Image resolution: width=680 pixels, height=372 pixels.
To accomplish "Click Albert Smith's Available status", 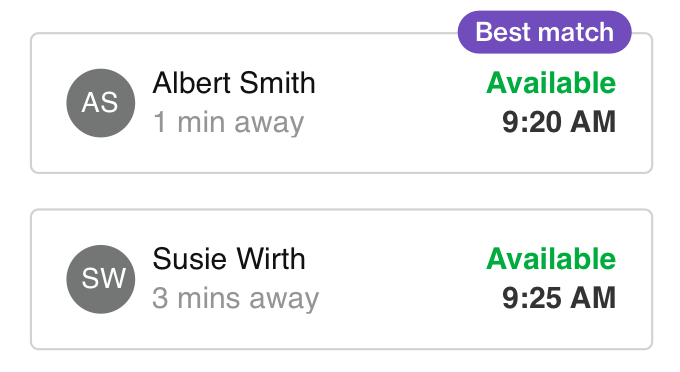I will point(551,82).
